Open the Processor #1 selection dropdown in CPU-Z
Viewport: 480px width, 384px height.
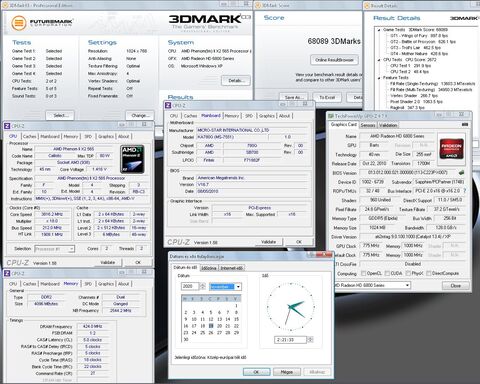pos(71,249)
